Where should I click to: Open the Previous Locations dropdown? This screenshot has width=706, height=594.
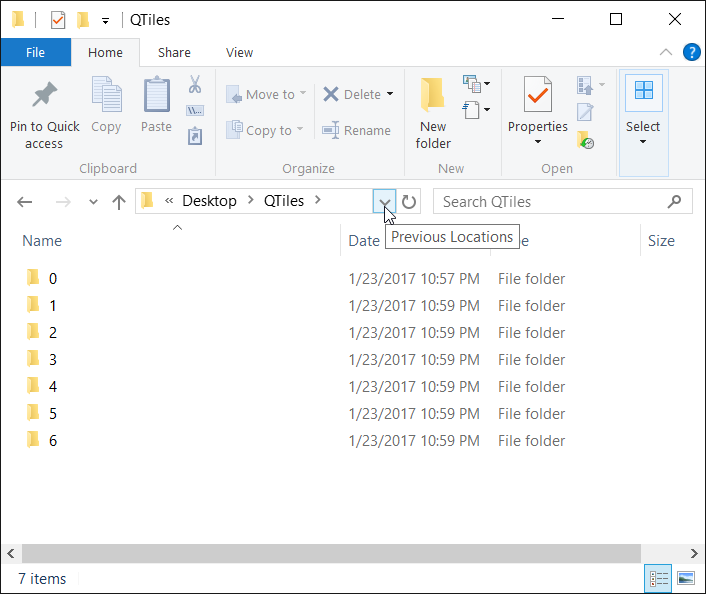[x=385, y=202]
